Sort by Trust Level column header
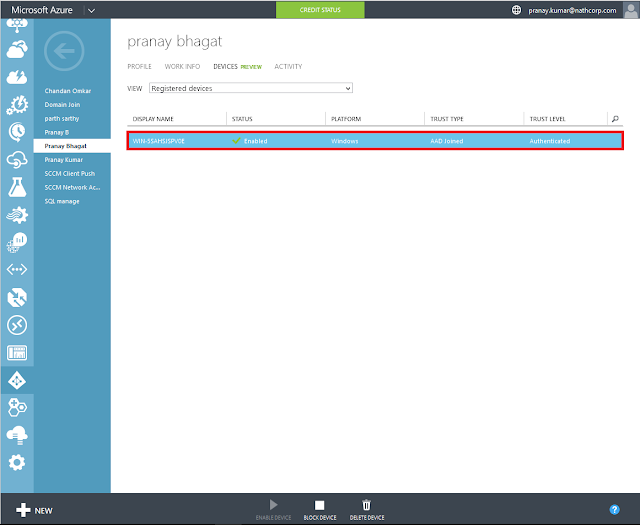Screen dimensions: 640x525 point(547,119)
